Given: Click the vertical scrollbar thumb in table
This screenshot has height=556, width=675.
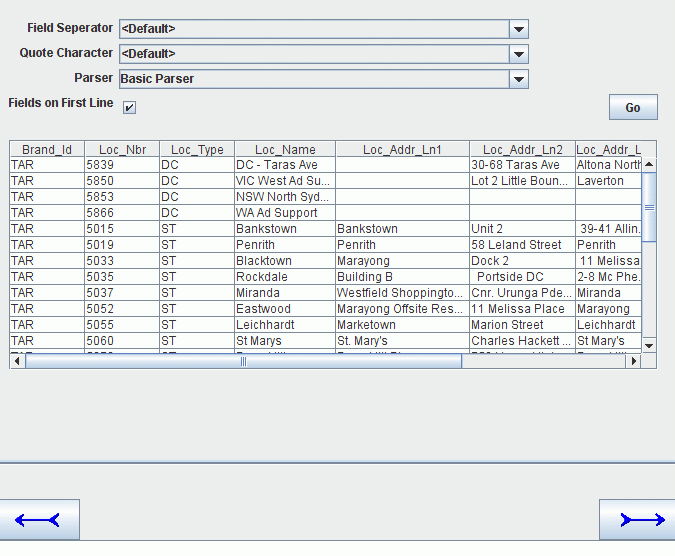Looking at the screenshot, I should point(649,207).
